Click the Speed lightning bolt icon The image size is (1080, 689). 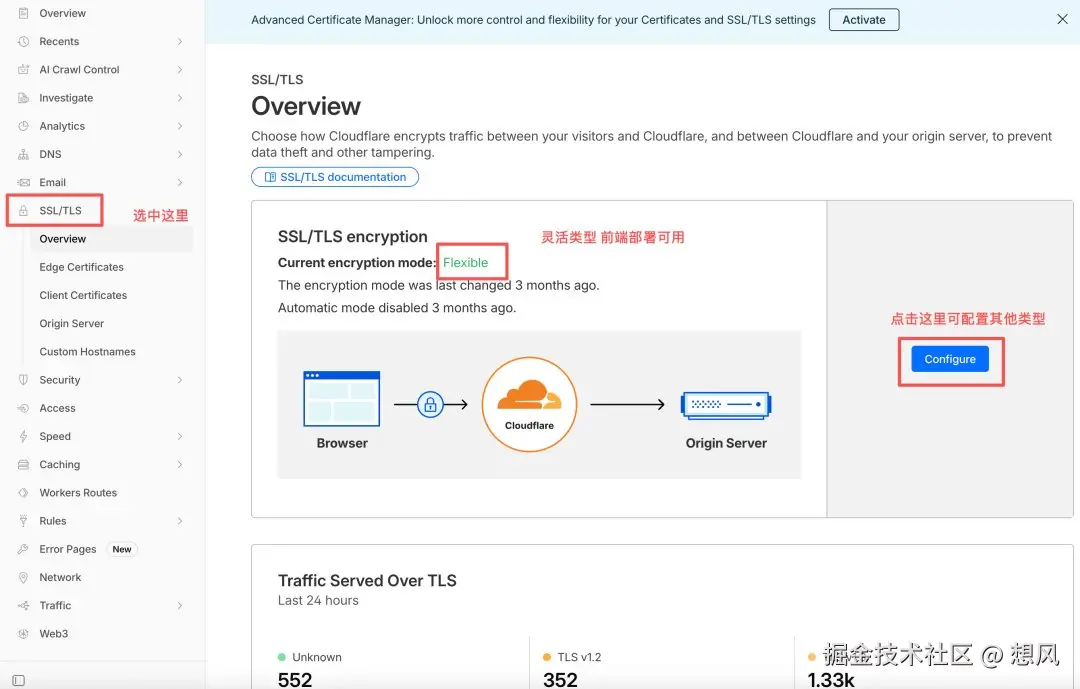23,436
